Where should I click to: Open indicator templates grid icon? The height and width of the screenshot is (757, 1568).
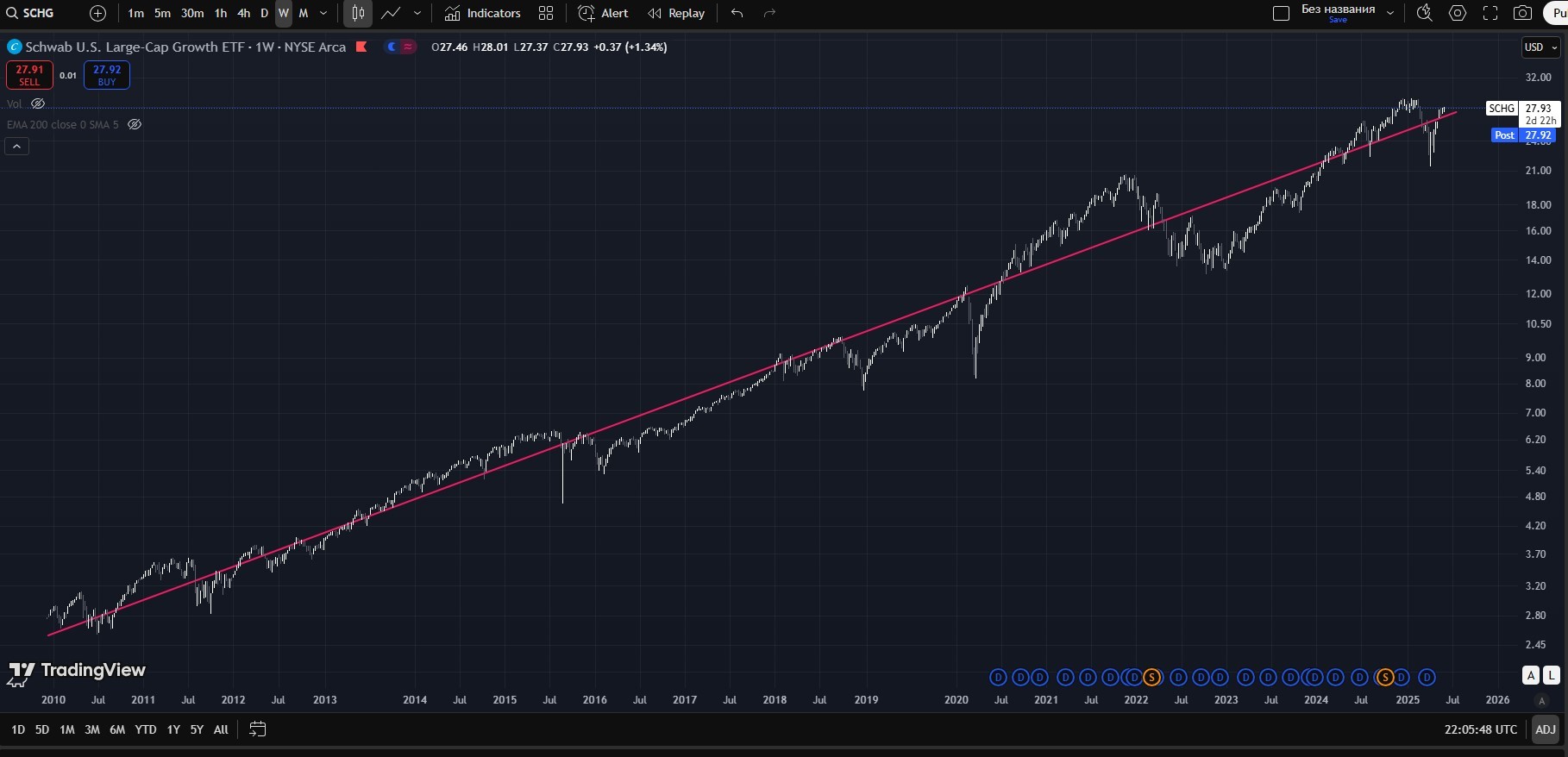click(x=546, y=13)
